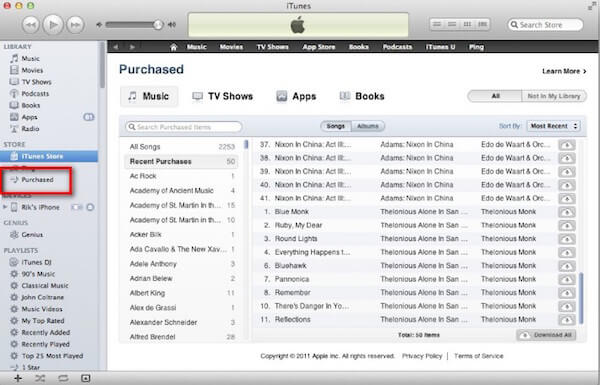This screenshot has height=385, width=600.
Task: Toggle shuffle at bottom bar
Action: [40, 378]
